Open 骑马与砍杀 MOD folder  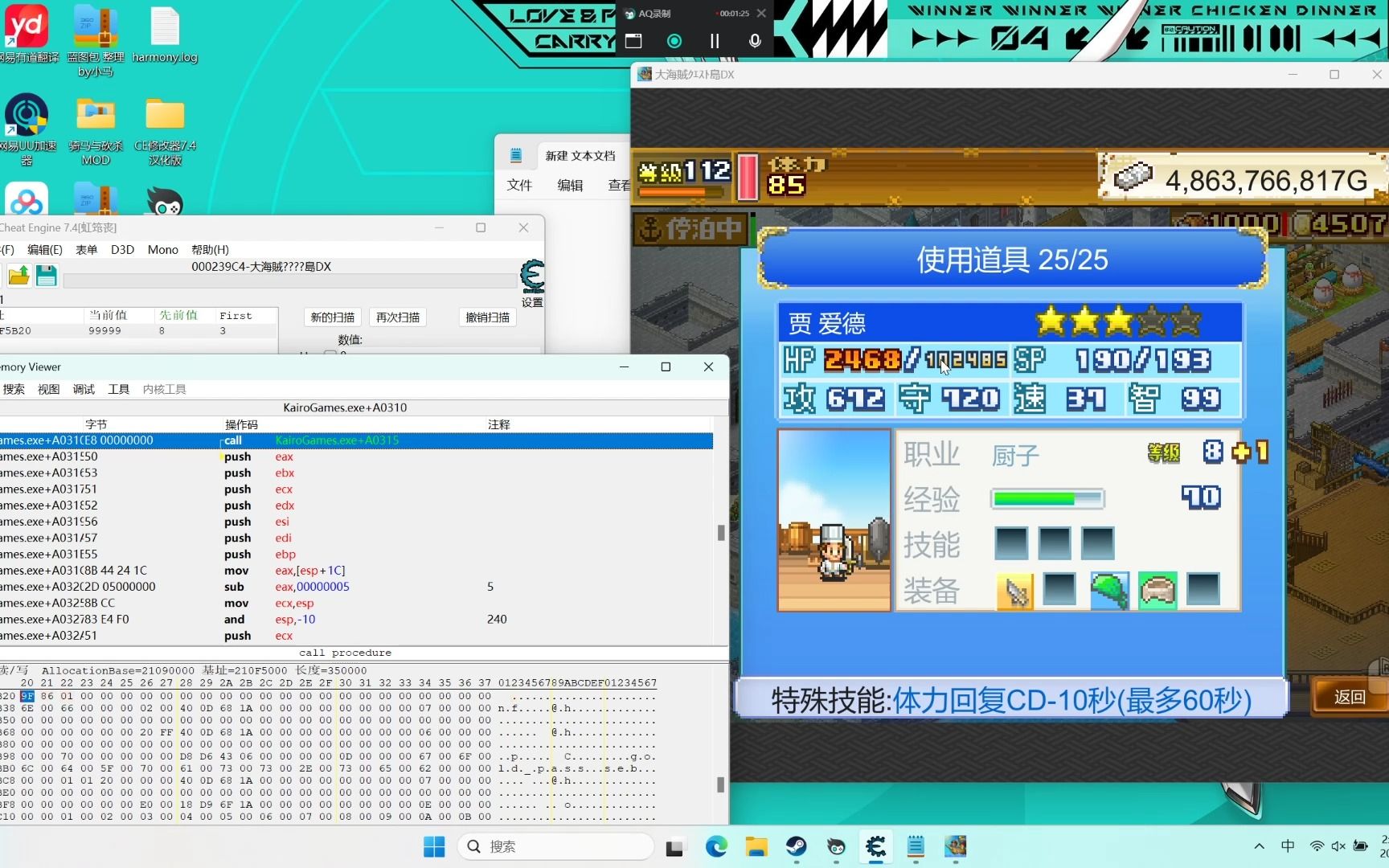[96, 130]
